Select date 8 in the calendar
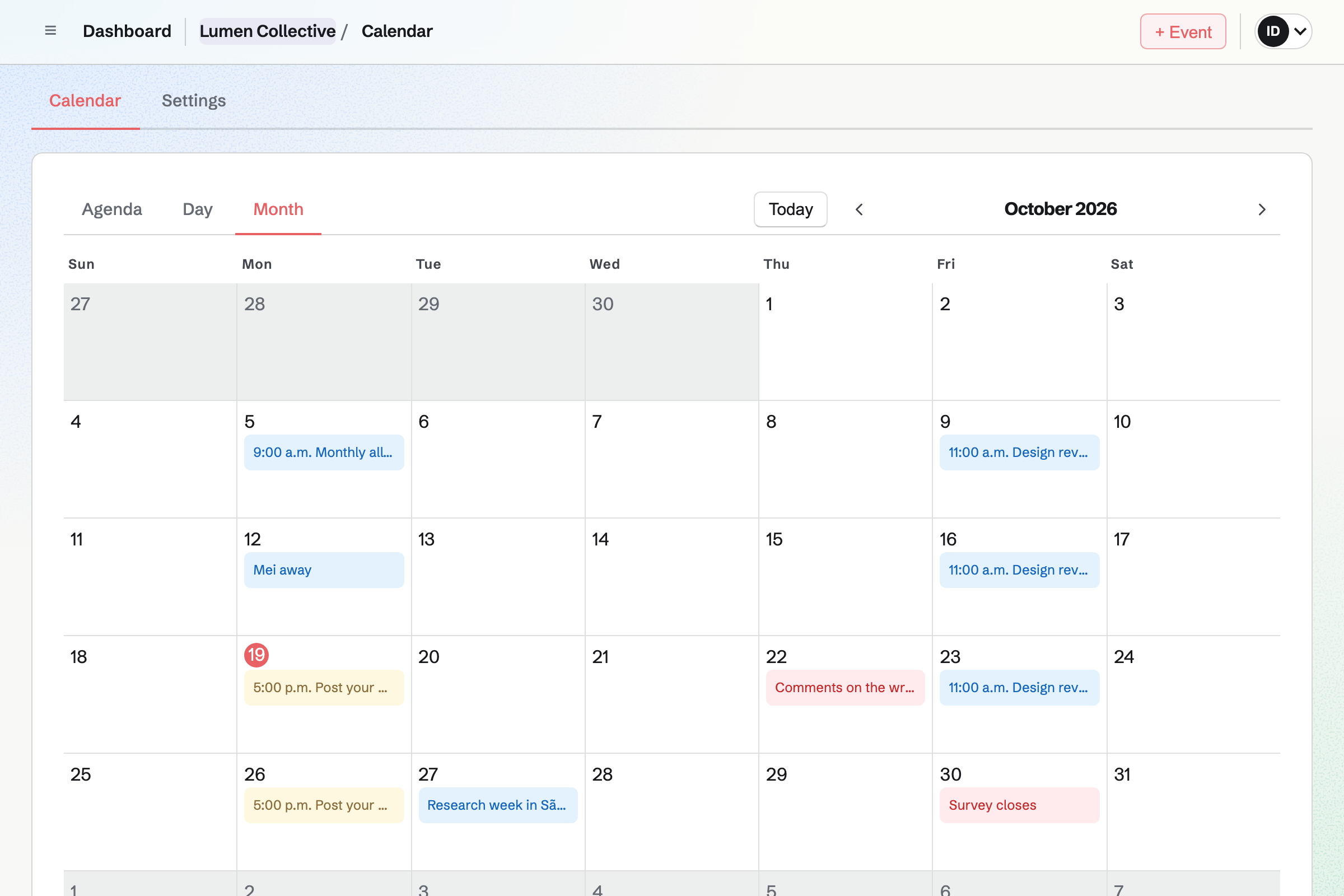This screenshot has height=896, width=1344. 772,422
